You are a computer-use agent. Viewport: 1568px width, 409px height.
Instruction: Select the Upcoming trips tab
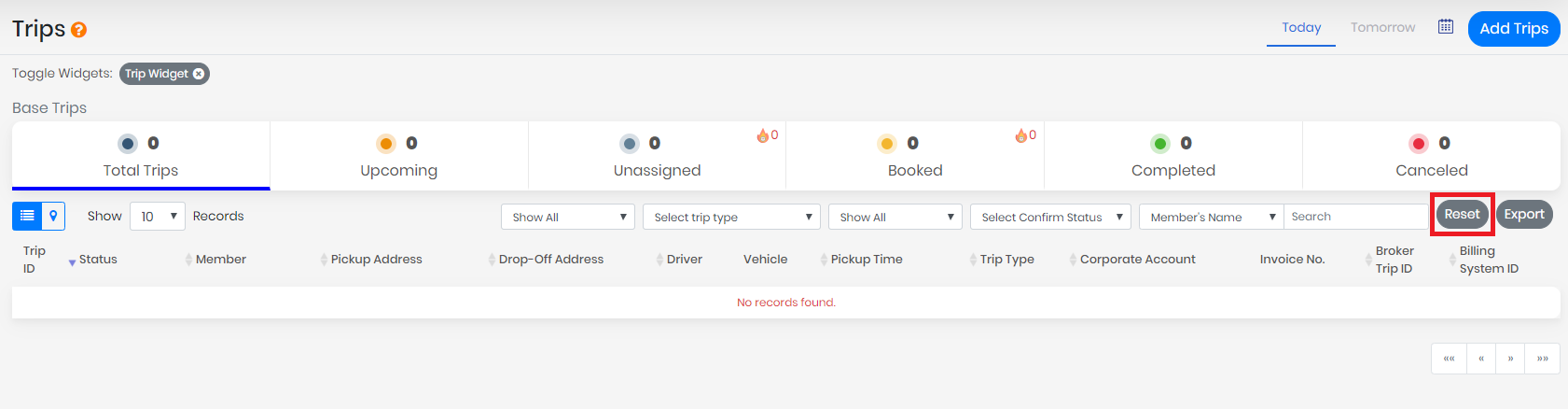399,156
